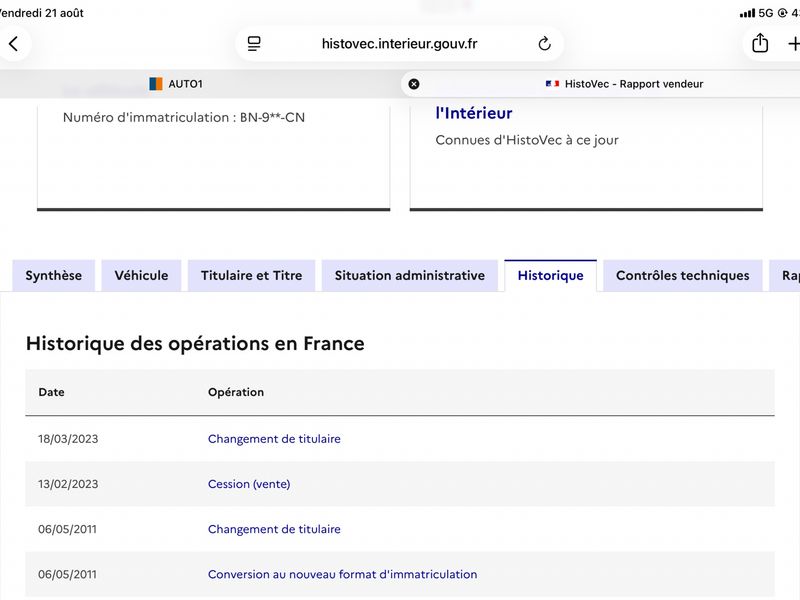Click the l'Intérieur heading link

(473, 113)
